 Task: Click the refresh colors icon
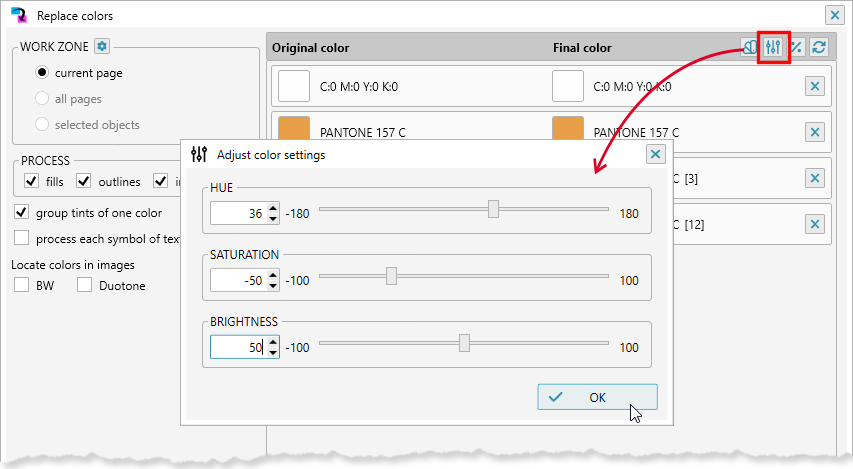(x=819, y=47)
